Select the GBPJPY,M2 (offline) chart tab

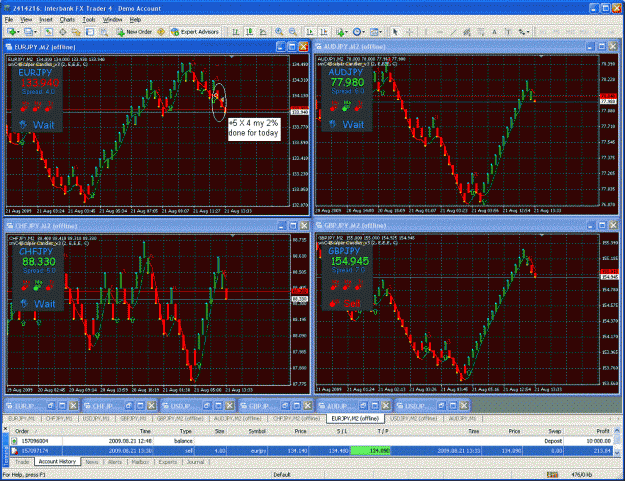[180, 418]
